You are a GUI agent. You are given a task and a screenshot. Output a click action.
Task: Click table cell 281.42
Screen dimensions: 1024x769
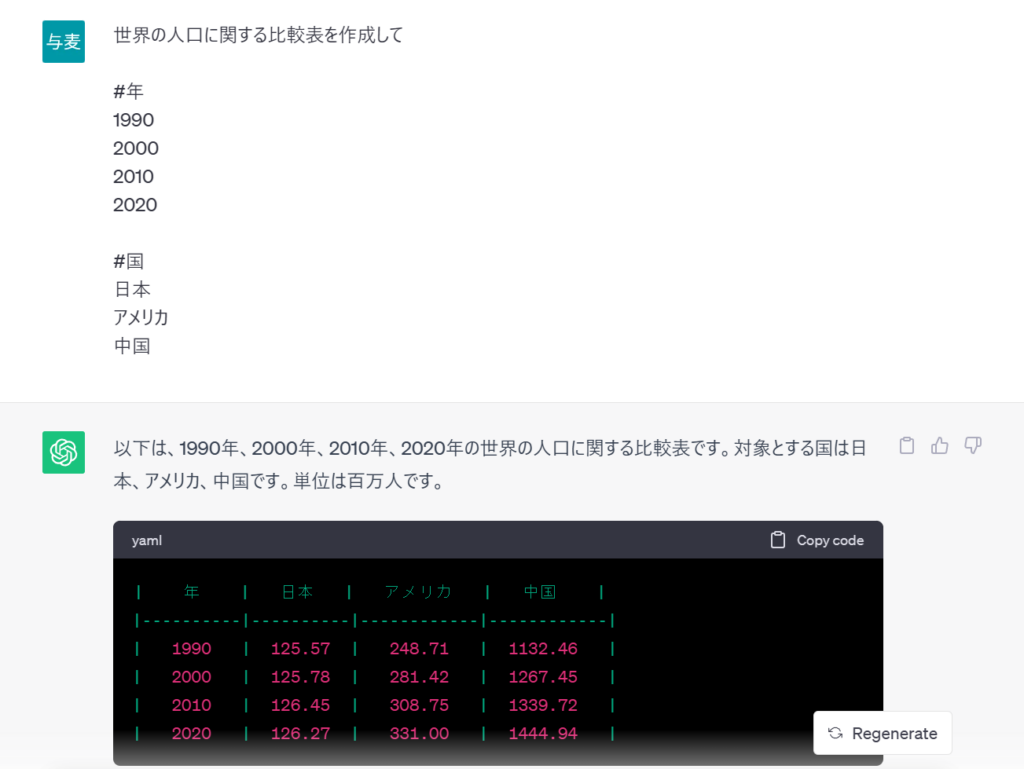[x=419, y=677]
